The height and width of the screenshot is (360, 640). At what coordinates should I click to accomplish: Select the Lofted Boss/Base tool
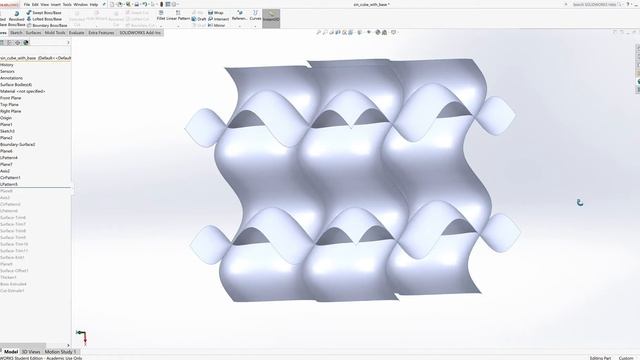tap(44, 19)
